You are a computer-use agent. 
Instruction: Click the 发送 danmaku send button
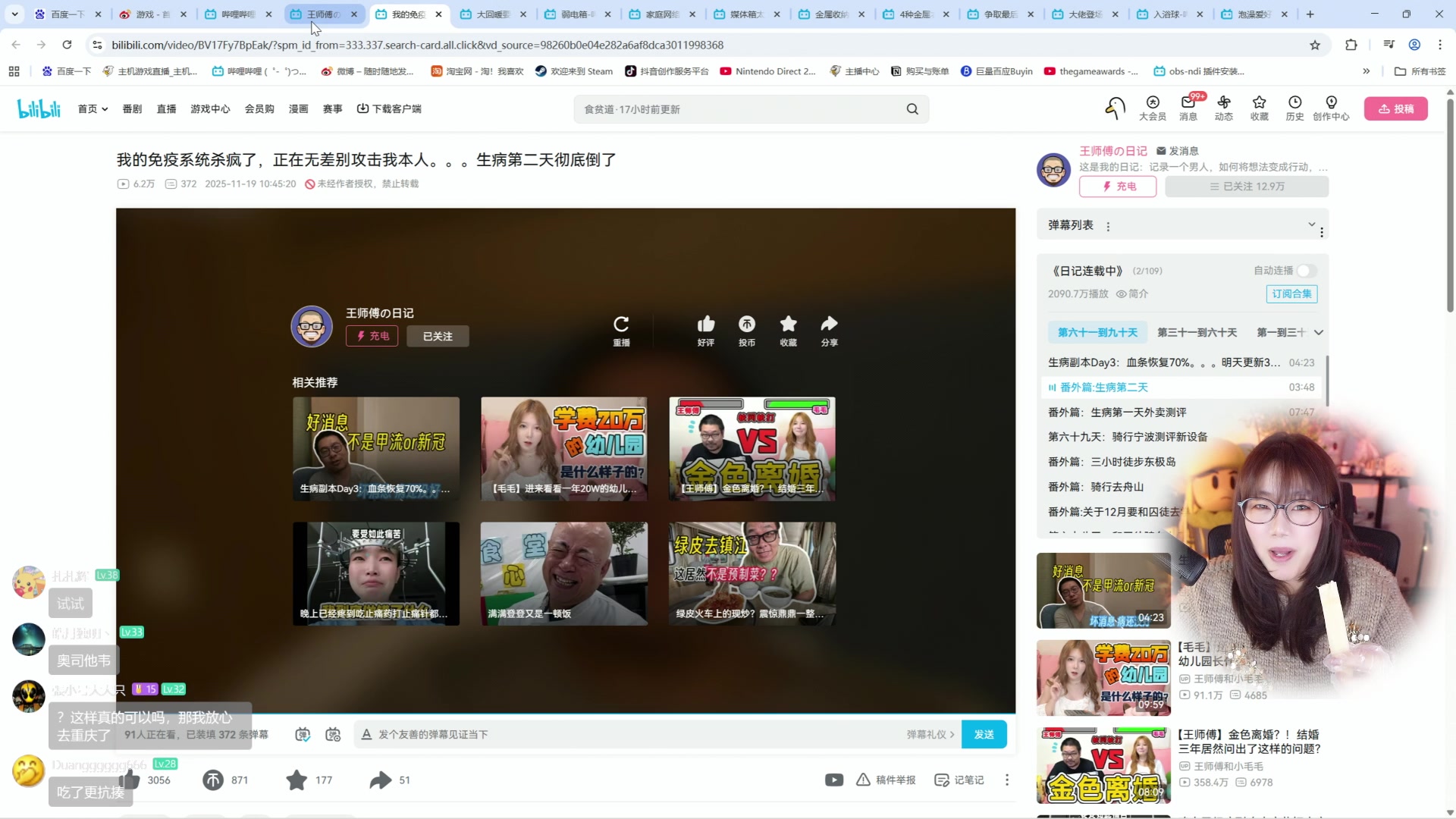[984, 734]
